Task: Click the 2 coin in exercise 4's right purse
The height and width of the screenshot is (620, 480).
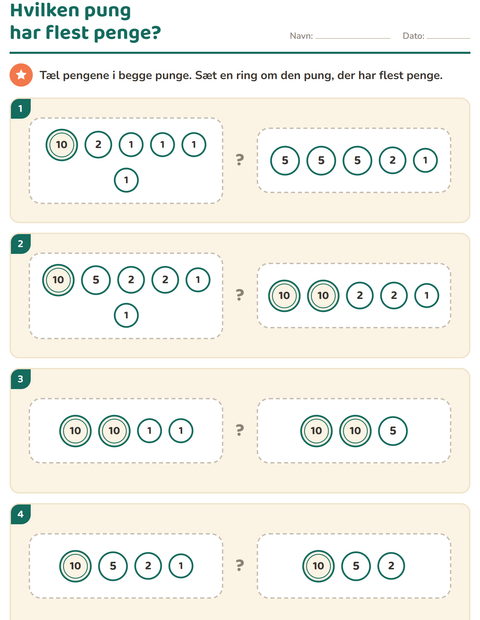Action: tap(391, 566)
